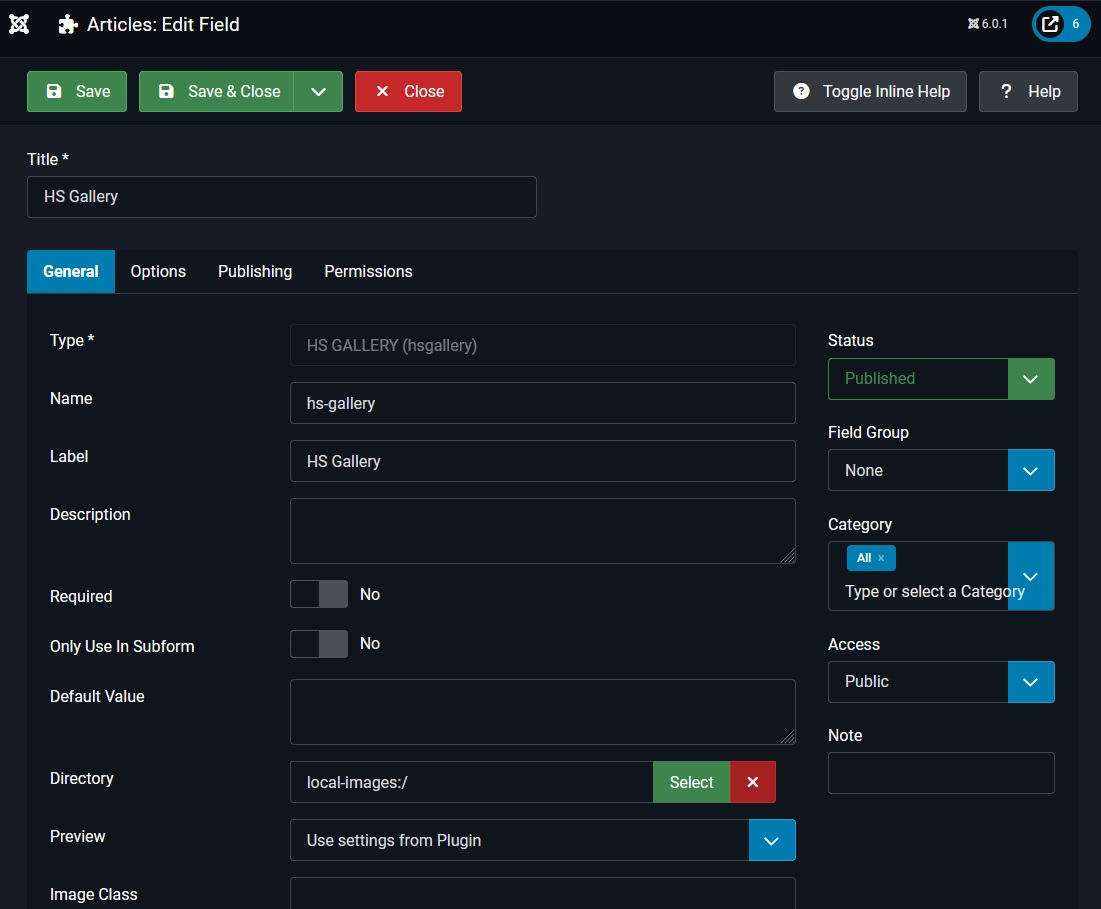Image resolution: width=1101 pixels, height=909 pixels.
Task: Click the red Close button
Action: tap(408, 91)
